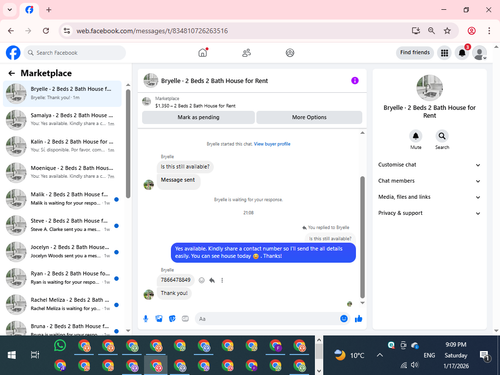Open Bryelle listing photo in right panel

[430, 88]
